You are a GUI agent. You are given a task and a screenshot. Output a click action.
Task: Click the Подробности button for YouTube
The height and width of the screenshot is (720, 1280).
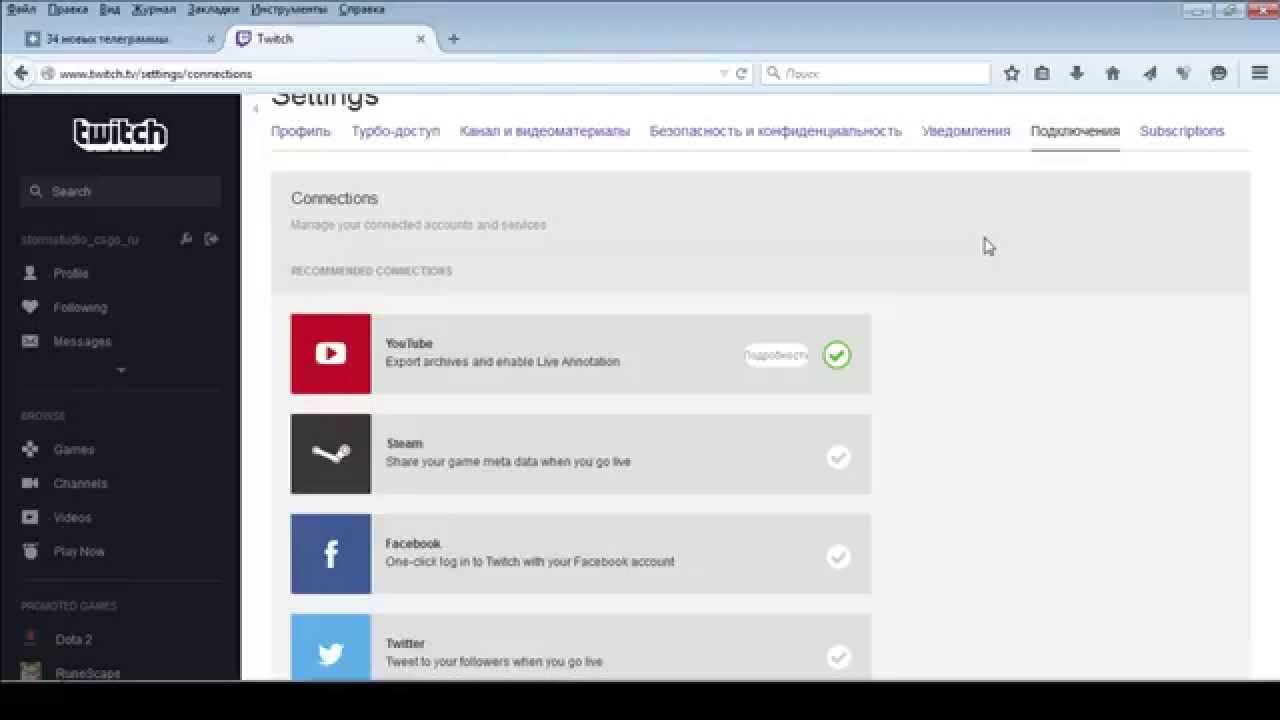pos(776,355)
